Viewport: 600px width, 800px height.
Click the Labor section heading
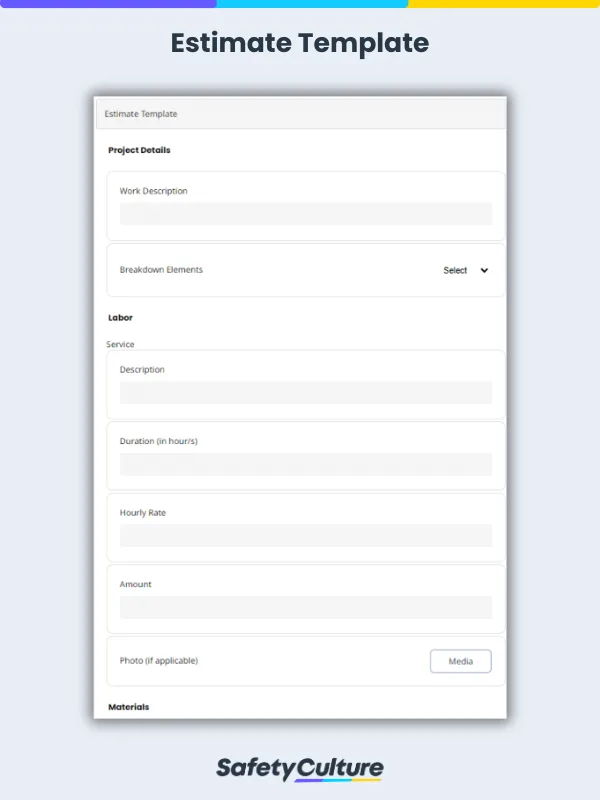(x=120, y=317)
